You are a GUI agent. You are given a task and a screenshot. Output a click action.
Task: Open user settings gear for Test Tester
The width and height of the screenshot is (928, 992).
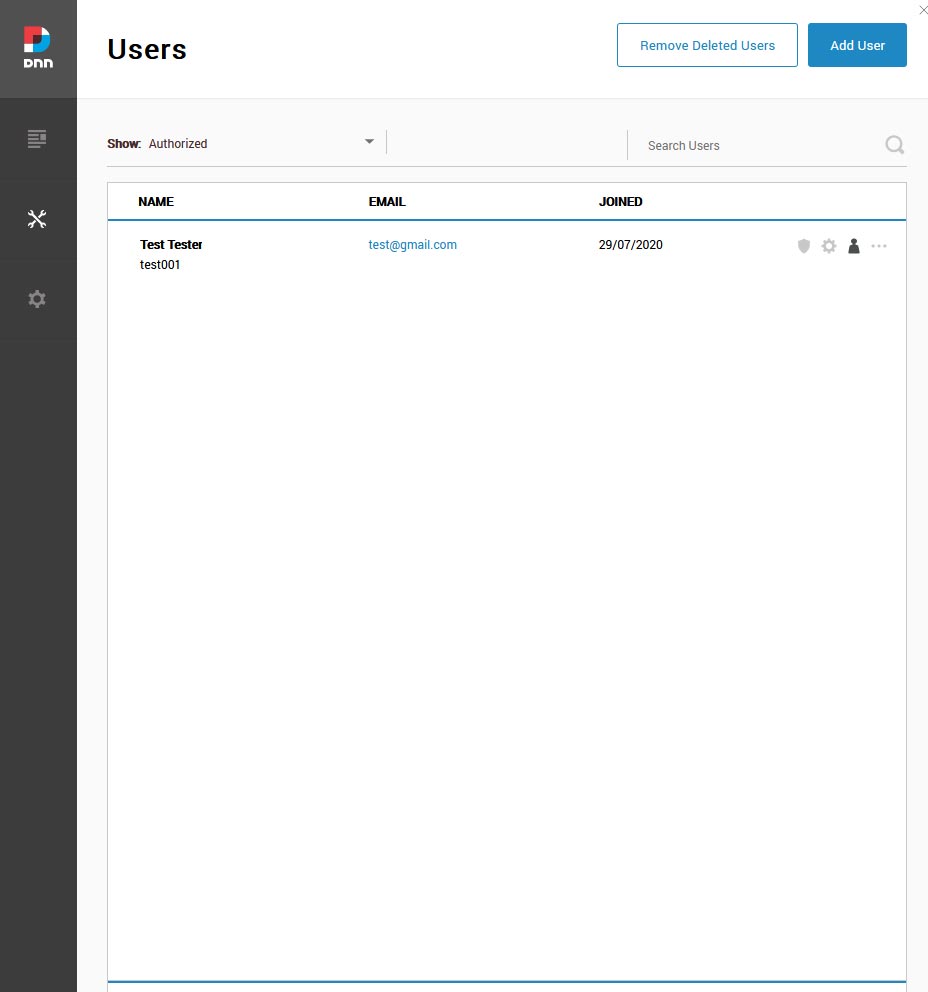(x=829, y=245)
